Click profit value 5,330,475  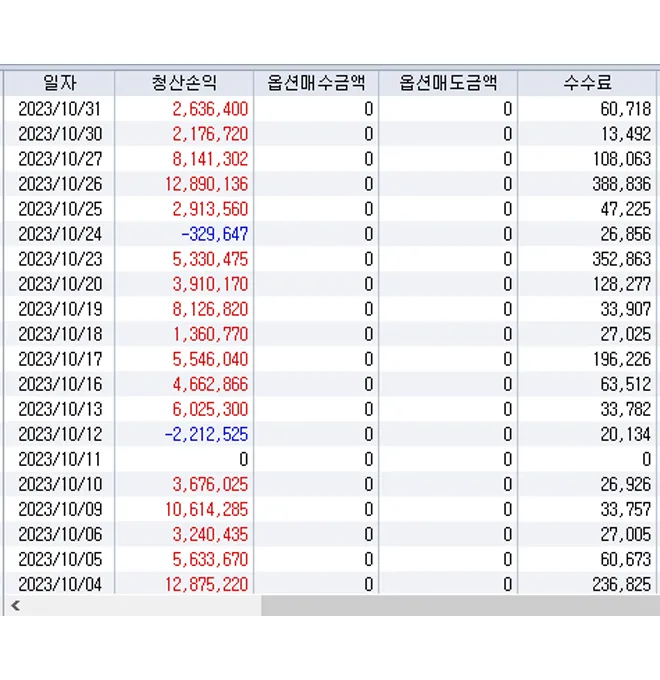pos(210,259)
